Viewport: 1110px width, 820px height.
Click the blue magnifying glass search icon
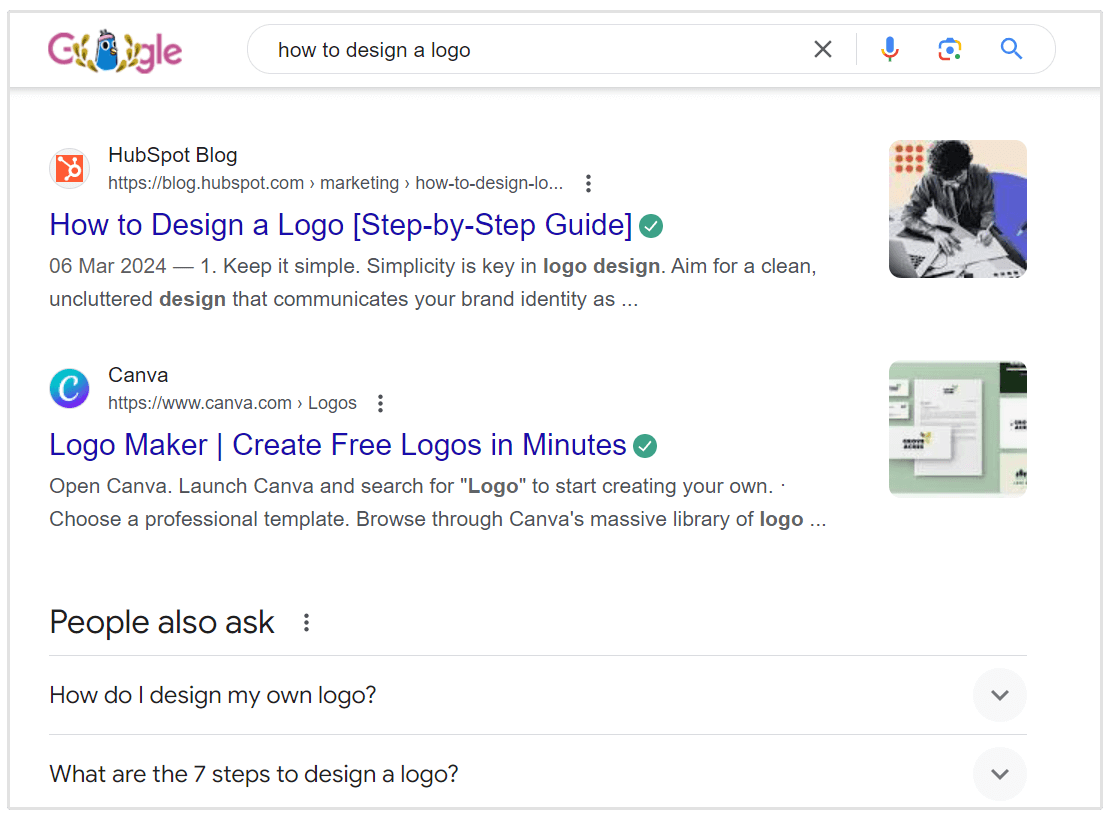[x=1011, y=49]
